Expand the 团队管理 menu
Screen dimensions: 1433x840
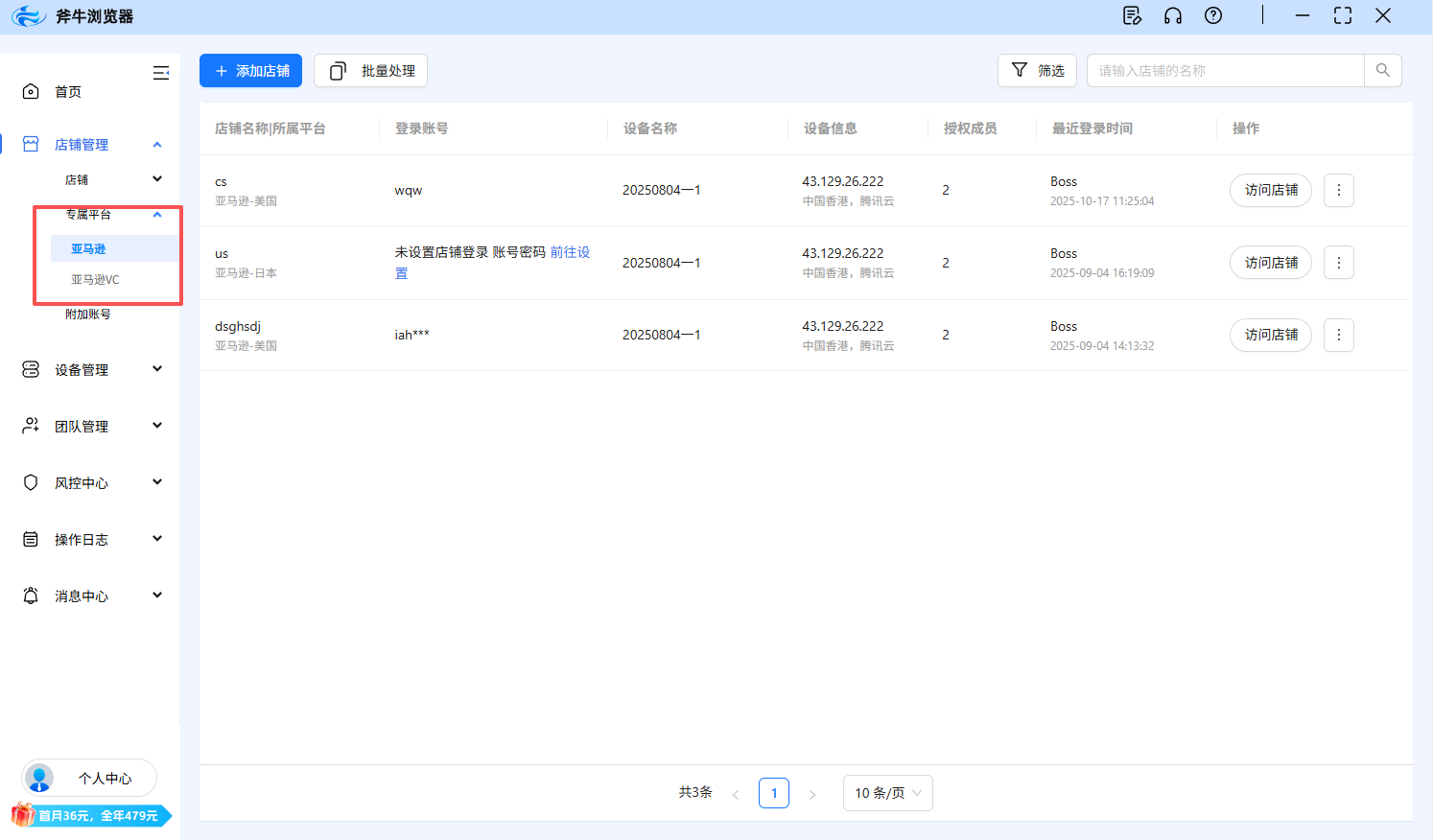pyautogui.click(x=156, y=425)
